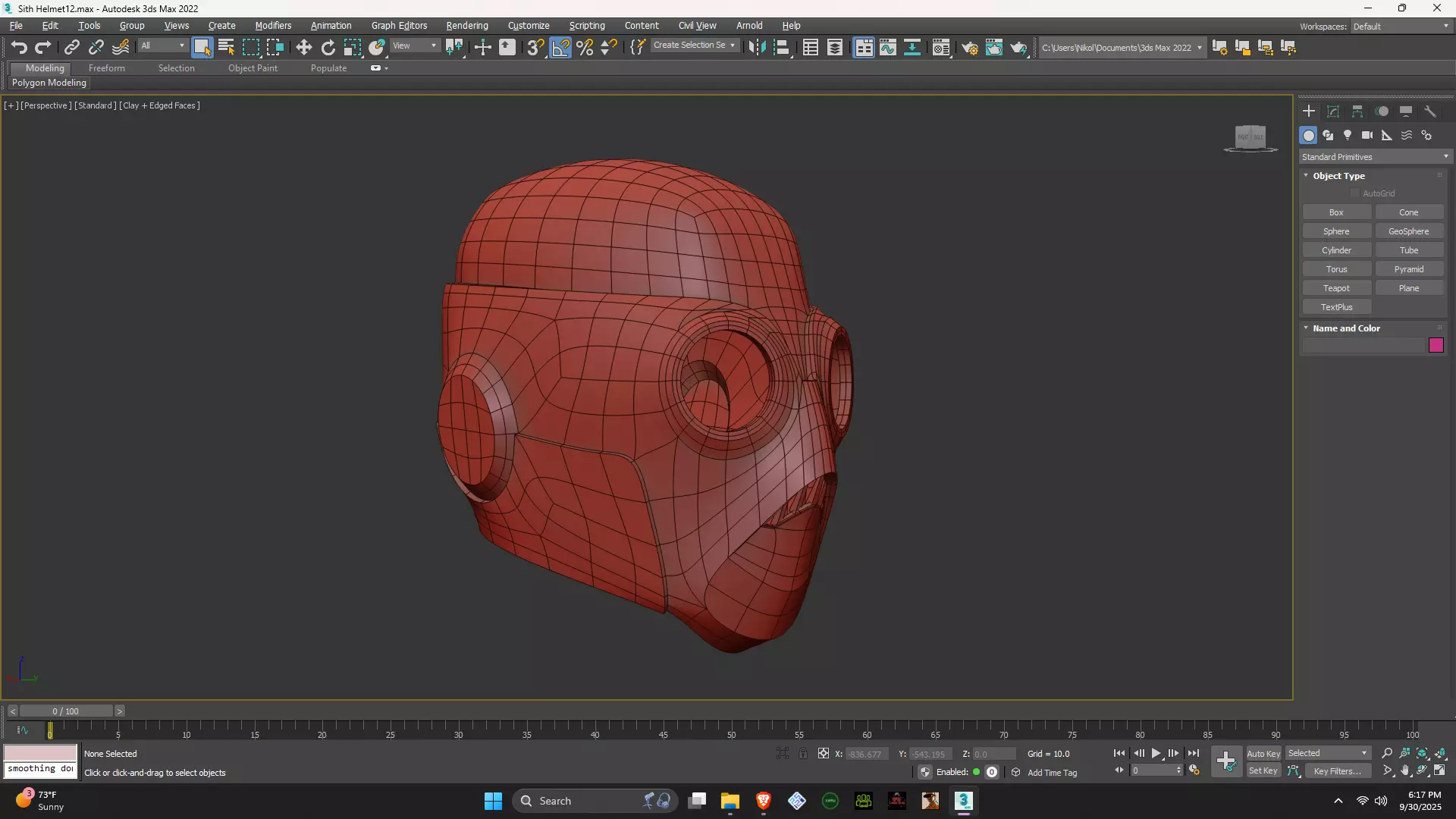Open the Curve Editor icon
This screenshot has width=1456, height=819.
[888, 47]
